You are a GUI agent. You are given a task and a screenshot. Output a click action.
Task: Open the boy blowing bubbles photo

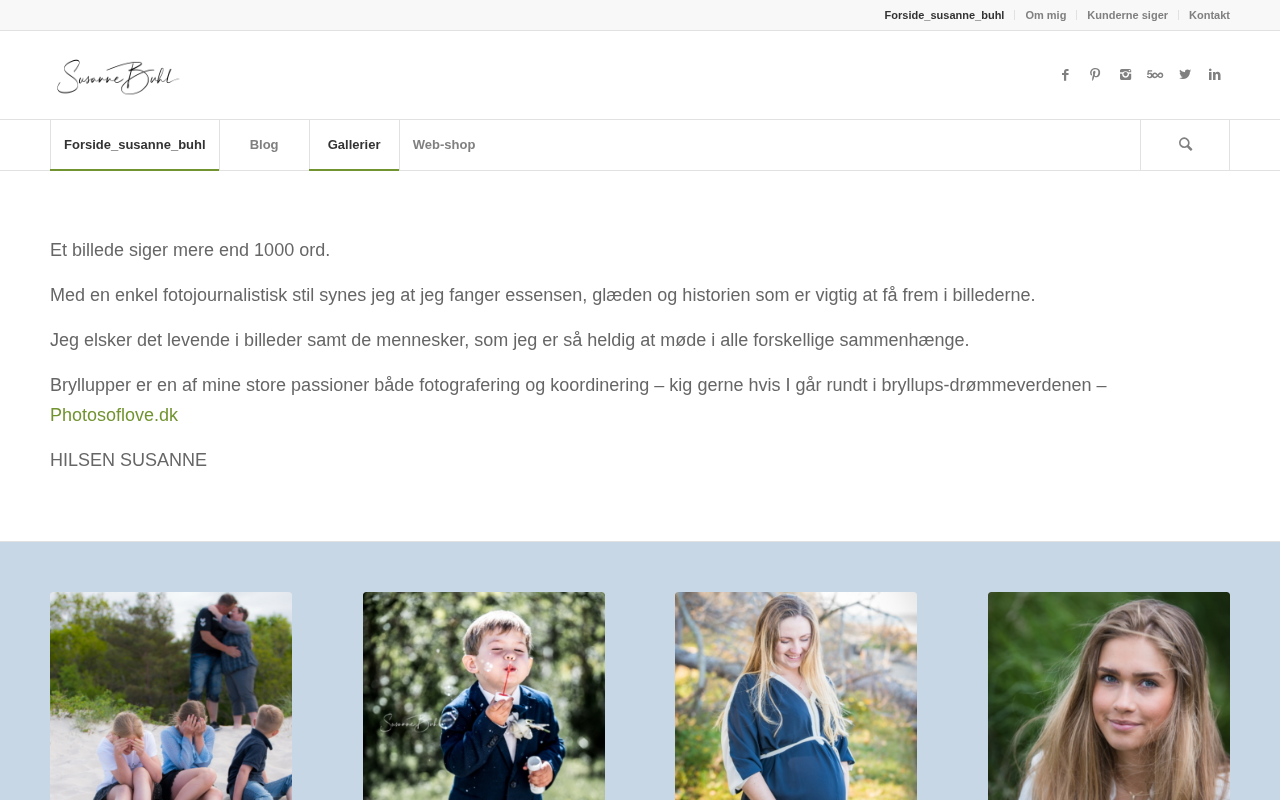(x=484, y=696)
